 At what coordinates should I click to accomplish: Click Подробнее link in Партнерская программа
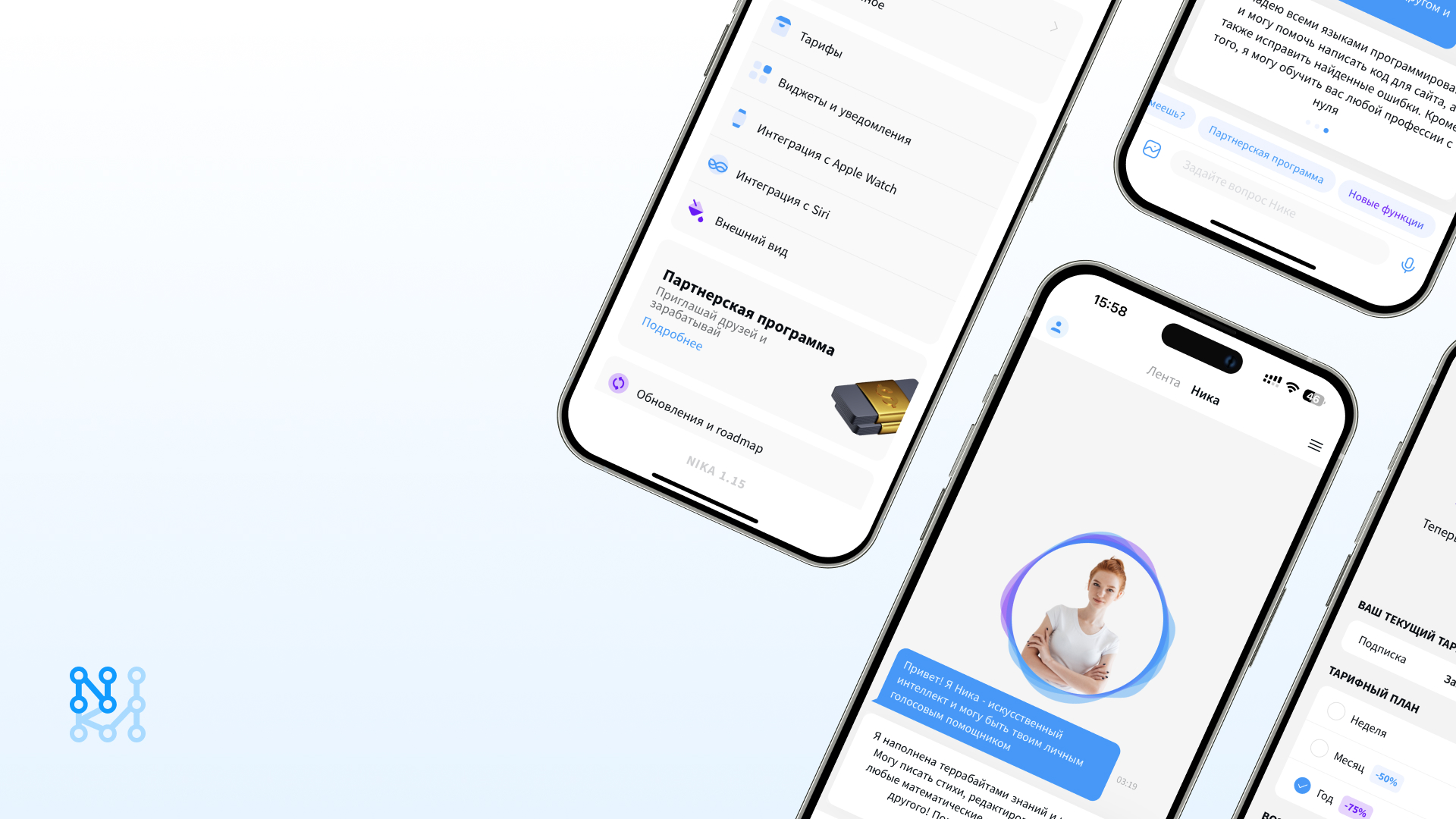[670, 343]
